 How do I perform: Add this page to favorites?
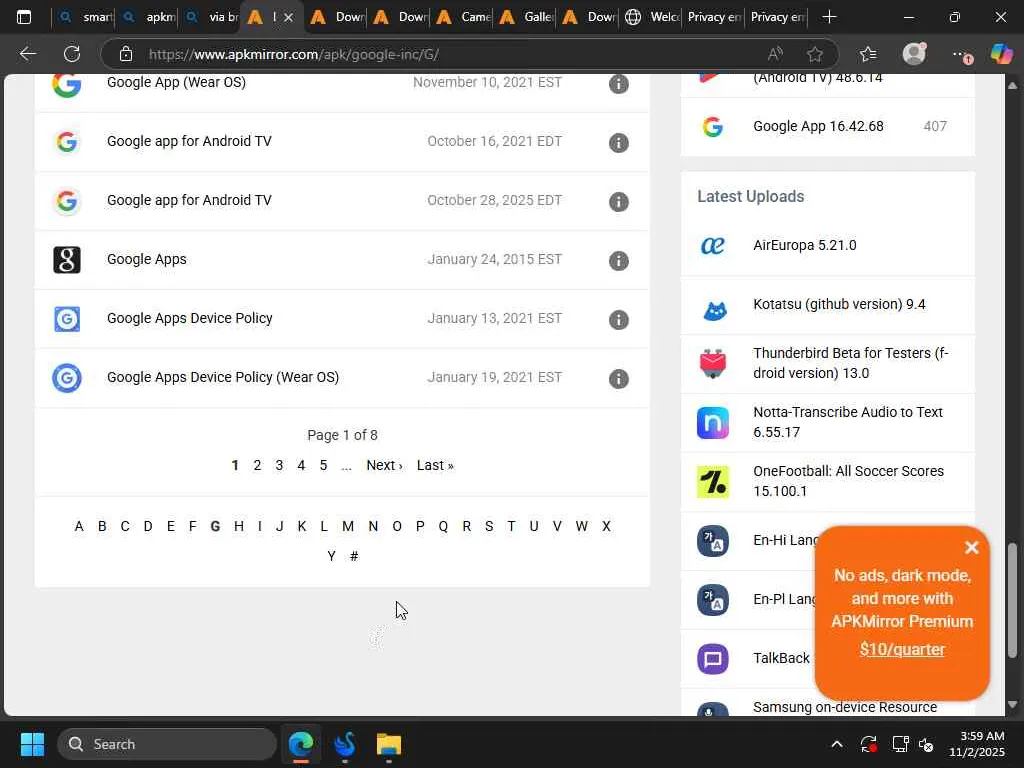814,54
